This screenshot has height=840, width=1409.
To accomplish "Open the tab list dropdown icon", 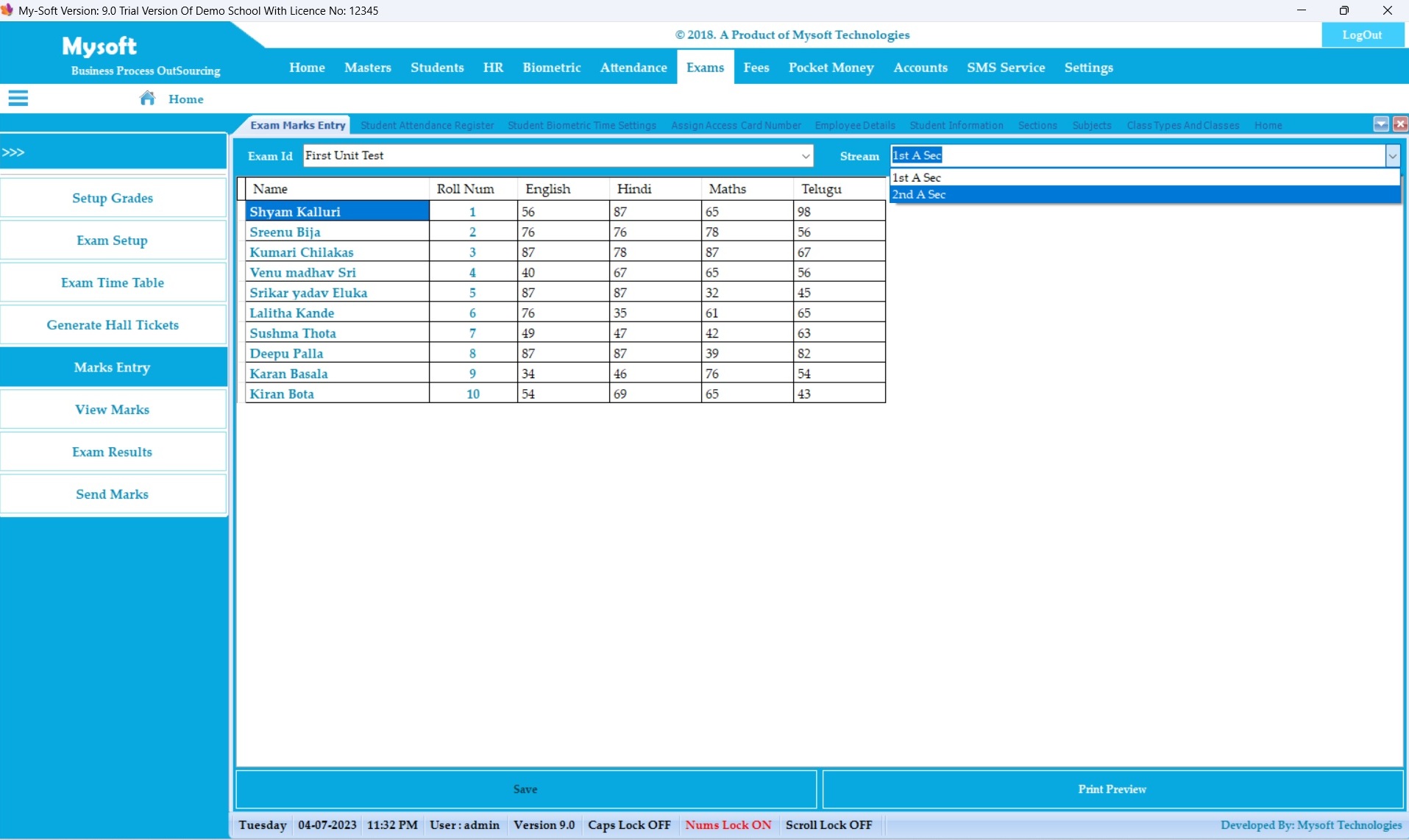I will (1380, 124).
